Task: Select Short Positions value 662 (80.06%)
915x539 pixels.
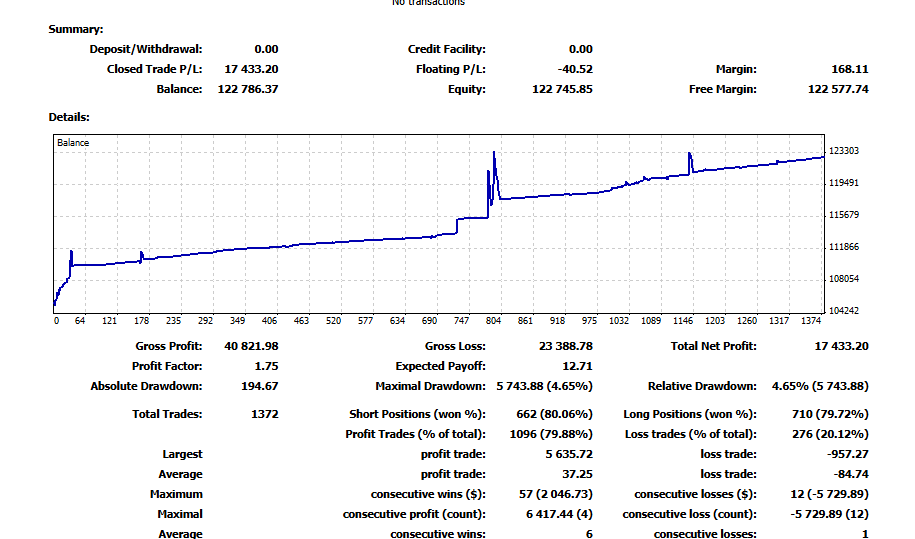Action: click(x=554, y=414)
